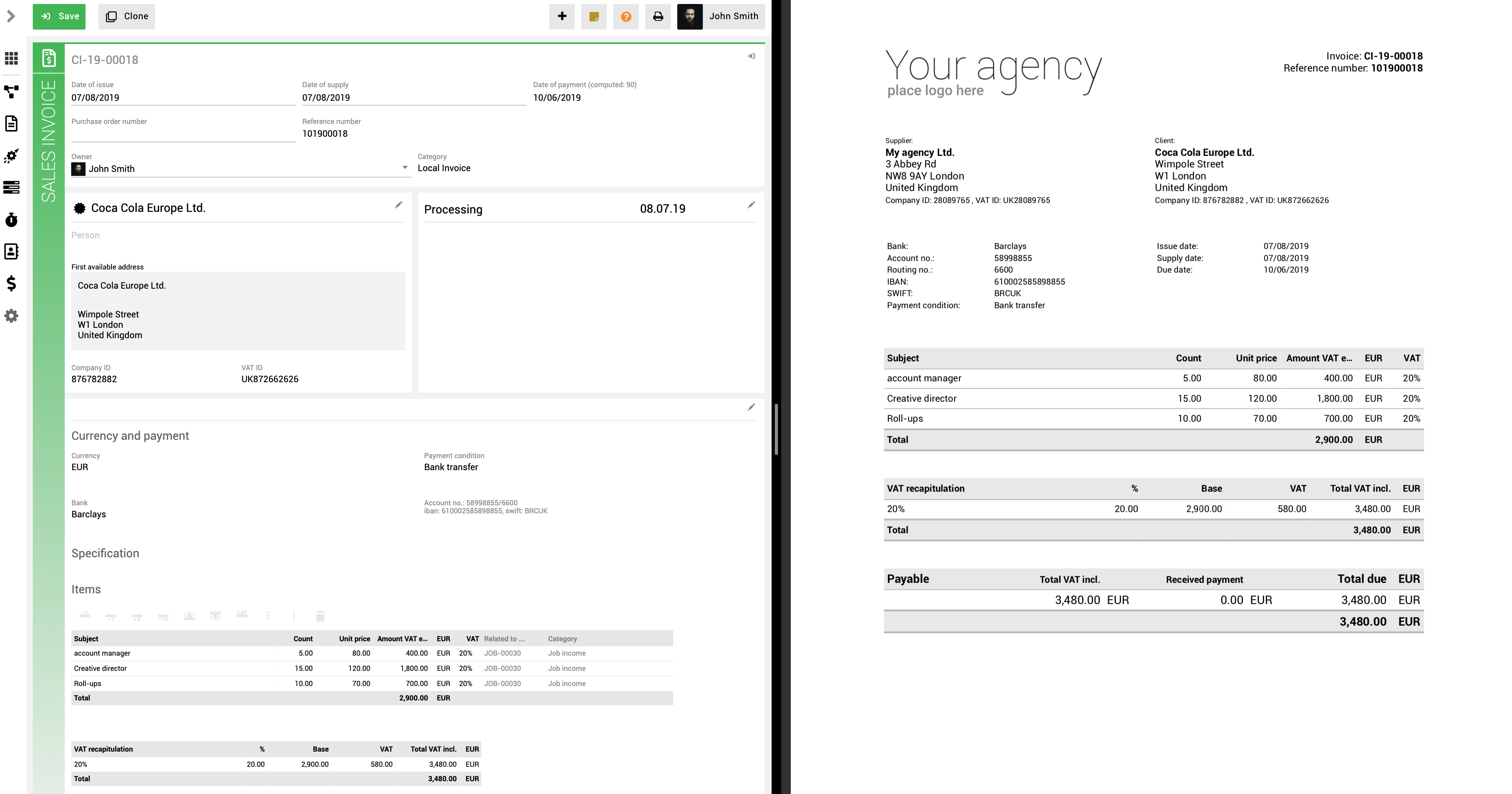The width and height of the screenshot is (1512, 794).
Task: Click the 580.00 VAT value in form recapitulation
Action: pyautogui.click(x=381, y=764)
